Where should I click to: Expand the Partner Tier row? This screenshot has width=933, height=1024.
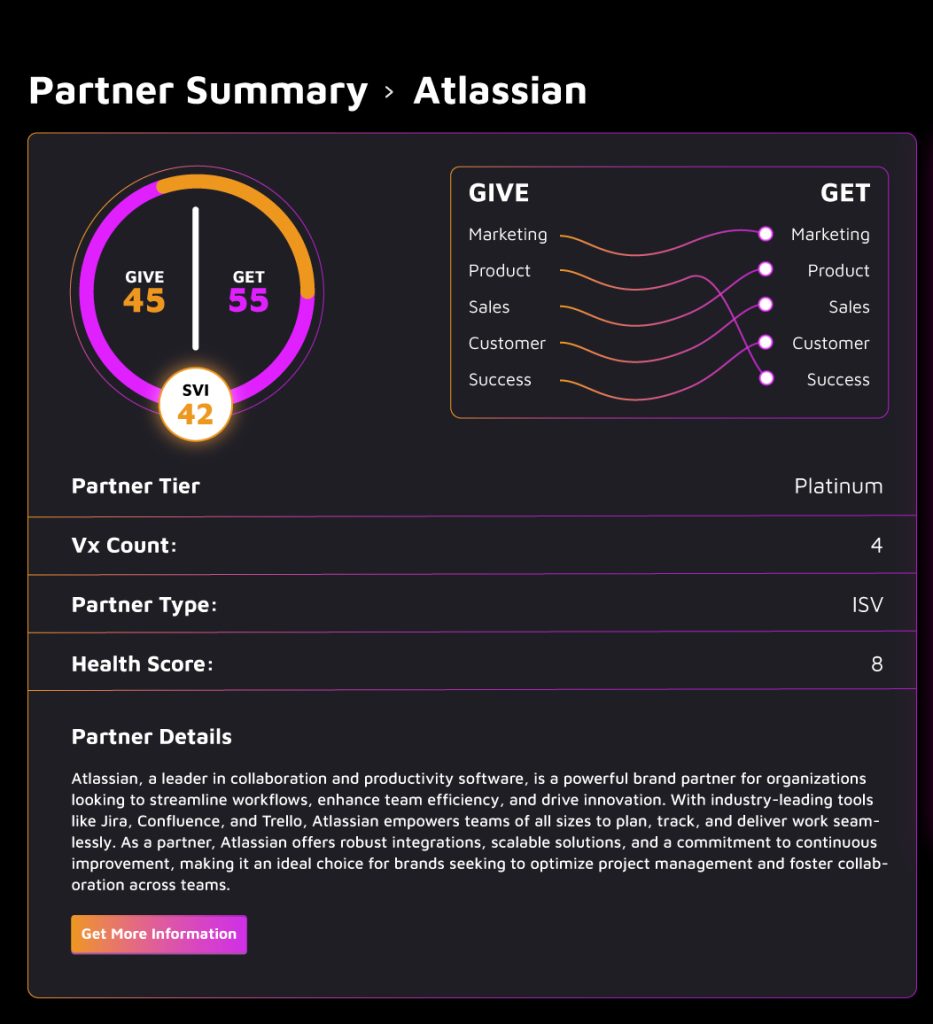pyautogui.click(x=467, y=486)
